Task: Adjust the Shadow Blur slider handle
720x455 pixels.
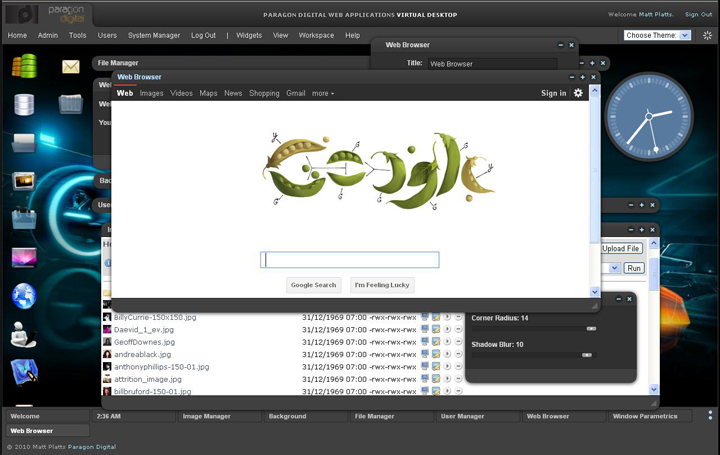Action: point(587,355)
